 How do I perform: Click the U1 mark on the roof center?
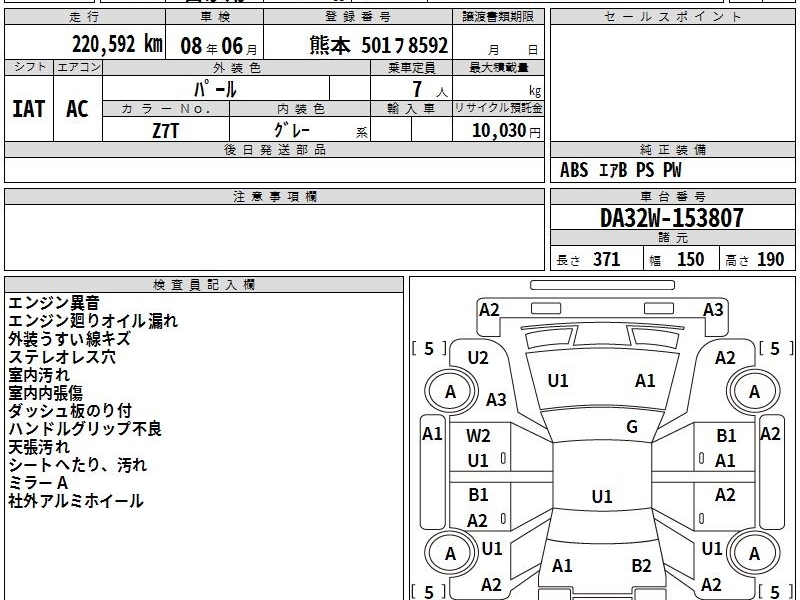pyautogui.click(x=602, y=496)
